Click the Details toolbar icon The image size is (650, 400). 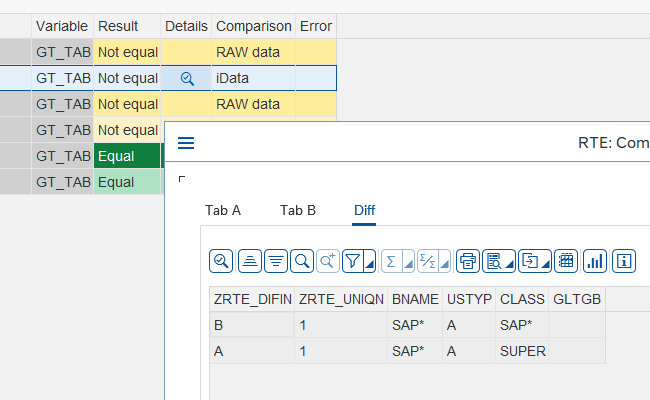(221, 261)
